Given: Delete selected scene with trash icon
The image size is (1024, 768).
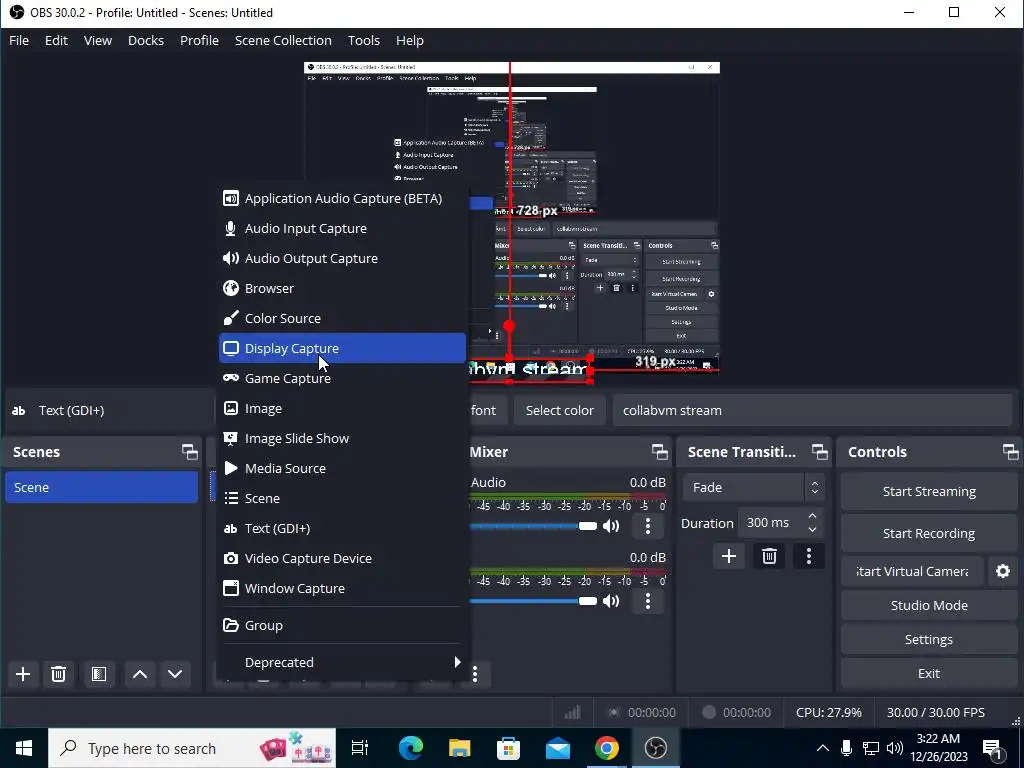Looking at the screenshot, I should (58, 674).
